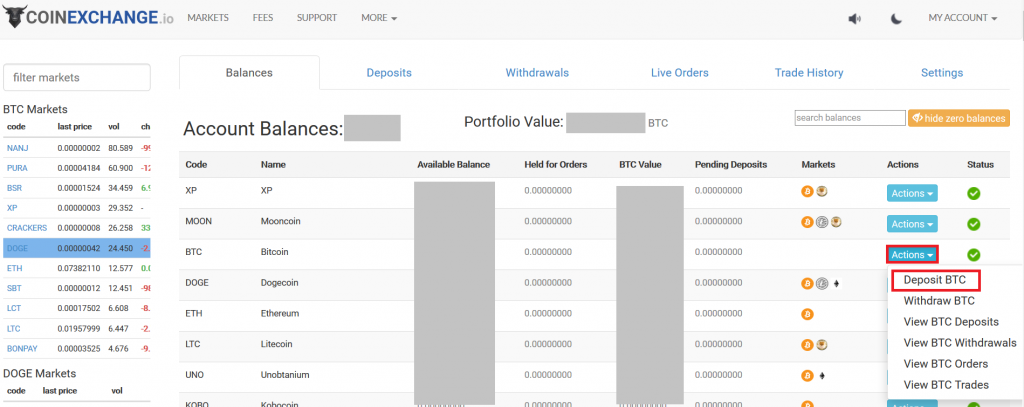Switch to the Balances tab
This screenshot has height=407, width=1024.
pos(249,73)
